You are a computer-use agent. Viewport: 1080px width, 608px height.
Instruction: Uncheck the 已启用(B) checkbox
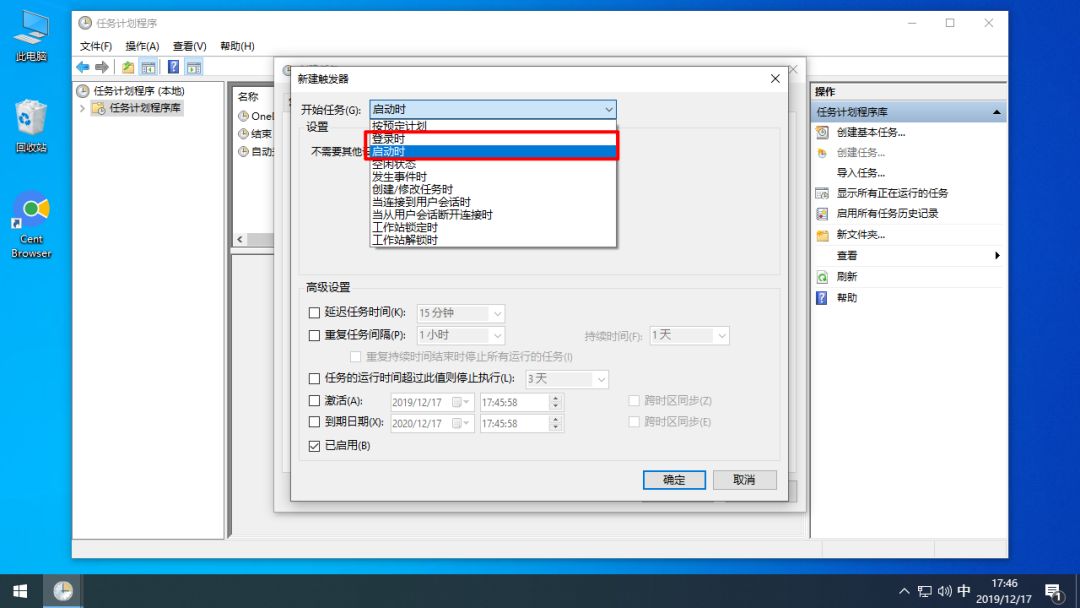tap(314, 445)
